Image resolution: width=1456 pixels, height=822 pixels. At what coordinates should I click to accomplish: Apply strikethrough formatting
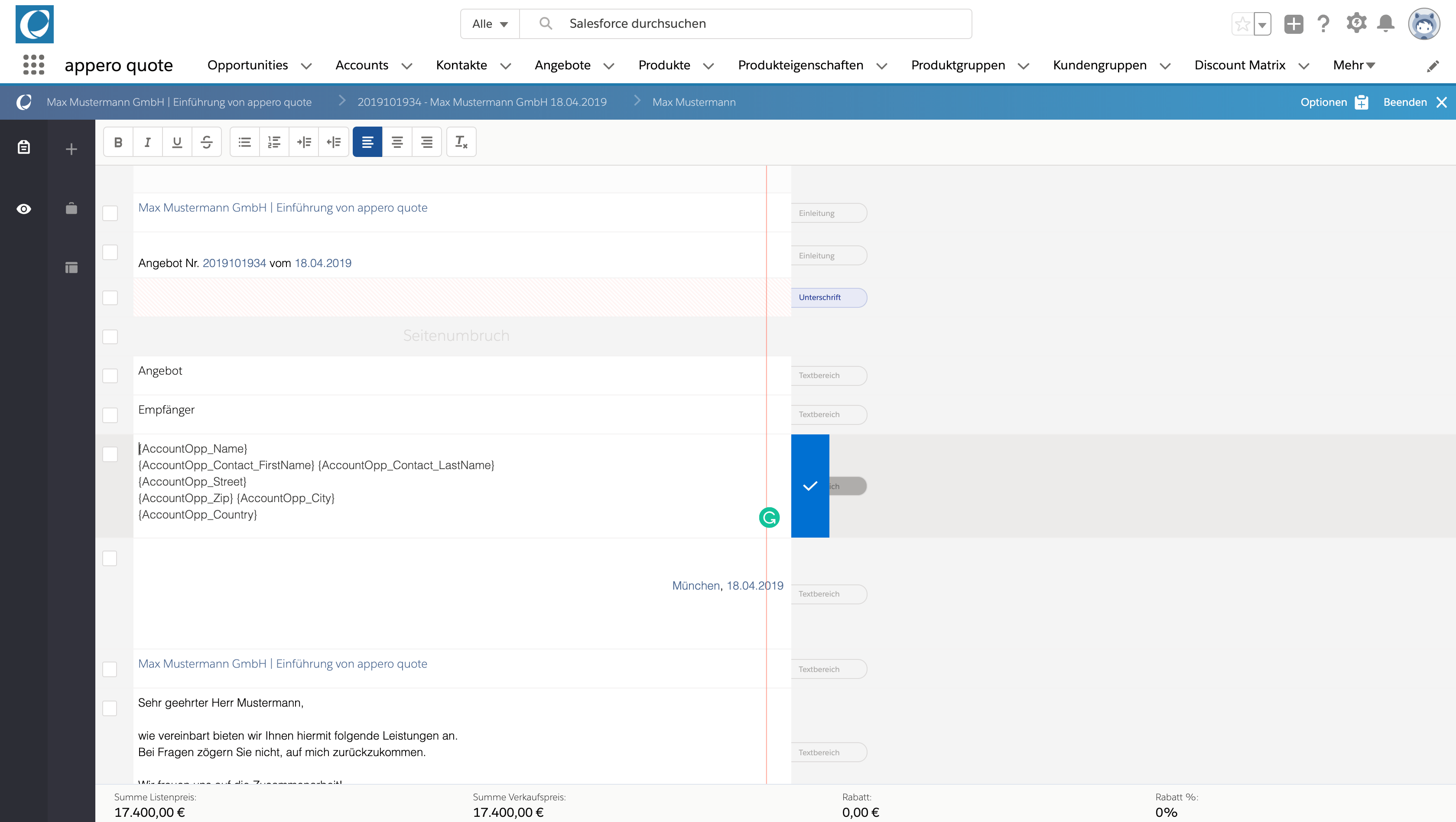206,142
